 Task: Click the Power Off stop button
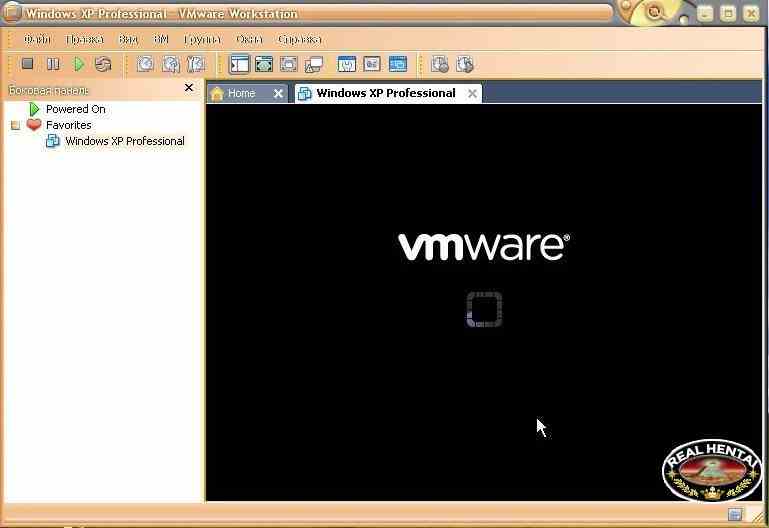pos(28,64)
